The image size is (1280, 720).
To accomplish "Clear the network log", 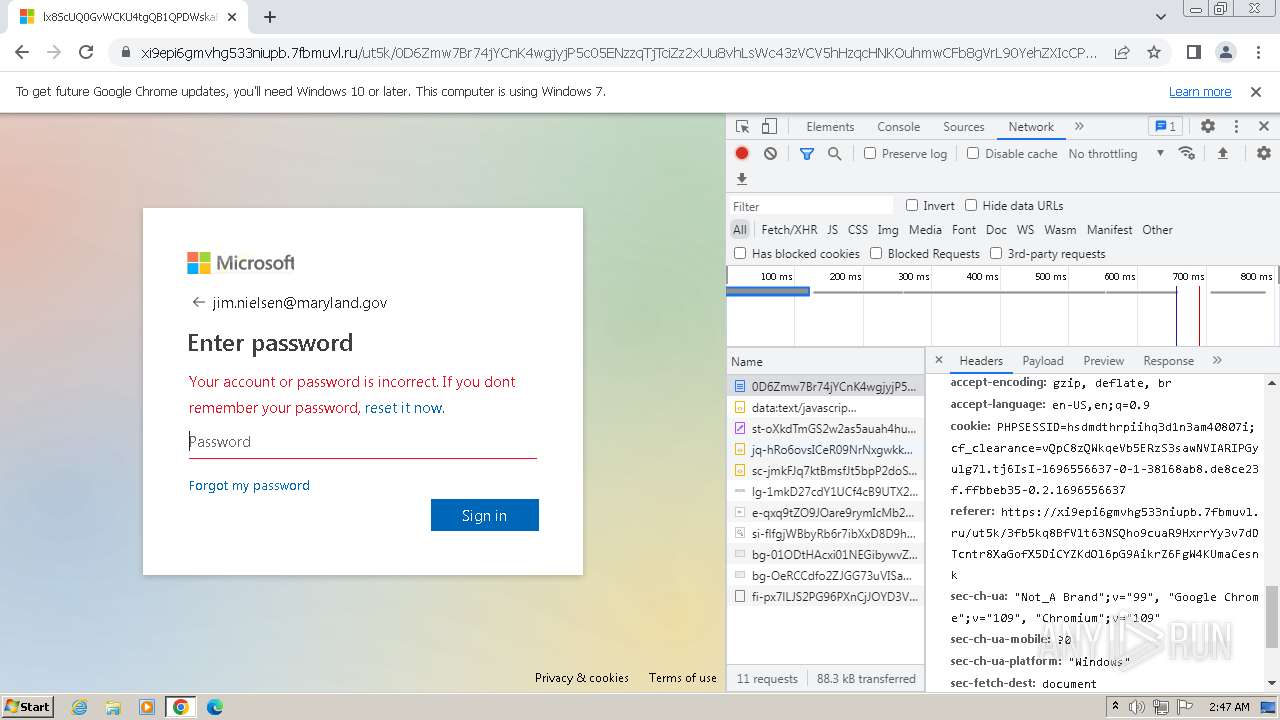I will tap(770, 153).
